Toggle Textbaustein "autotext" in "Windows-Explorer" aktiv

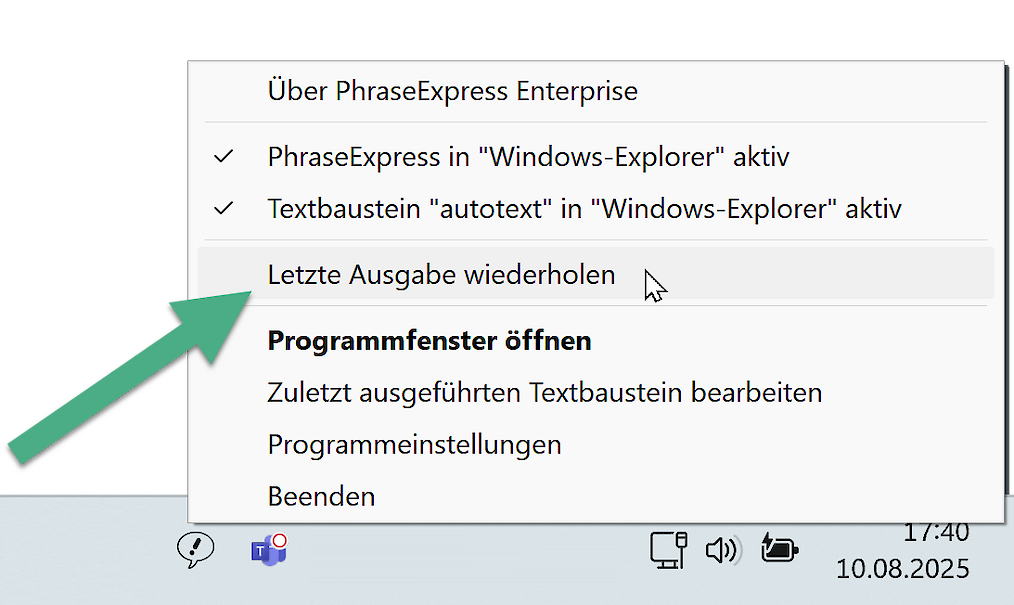[x=596, y=209]
